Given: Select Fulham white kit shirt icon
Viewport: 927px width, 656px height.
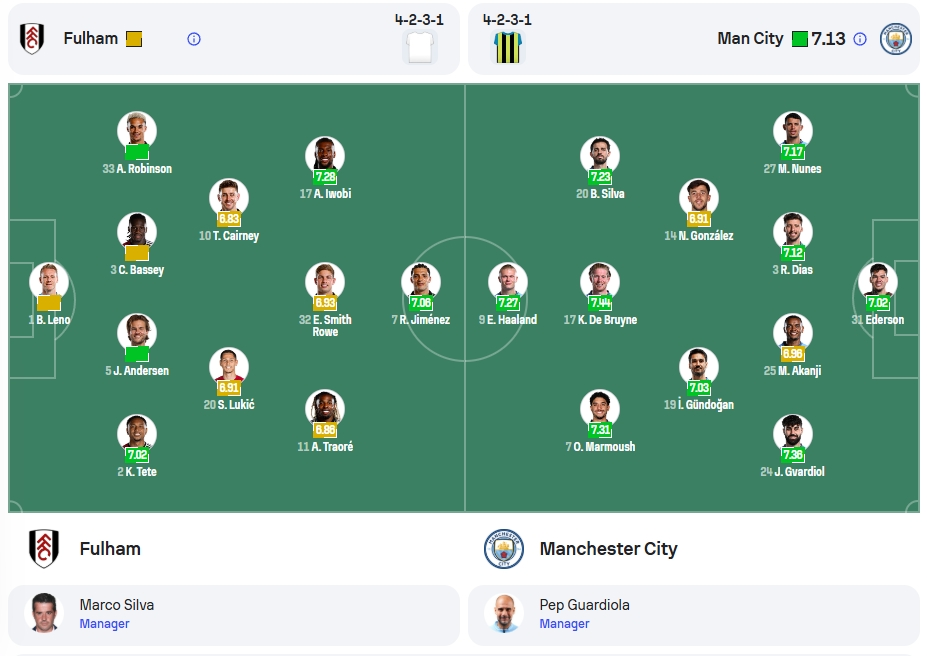Looking at the screenshot, I should [x=420, y=47].
